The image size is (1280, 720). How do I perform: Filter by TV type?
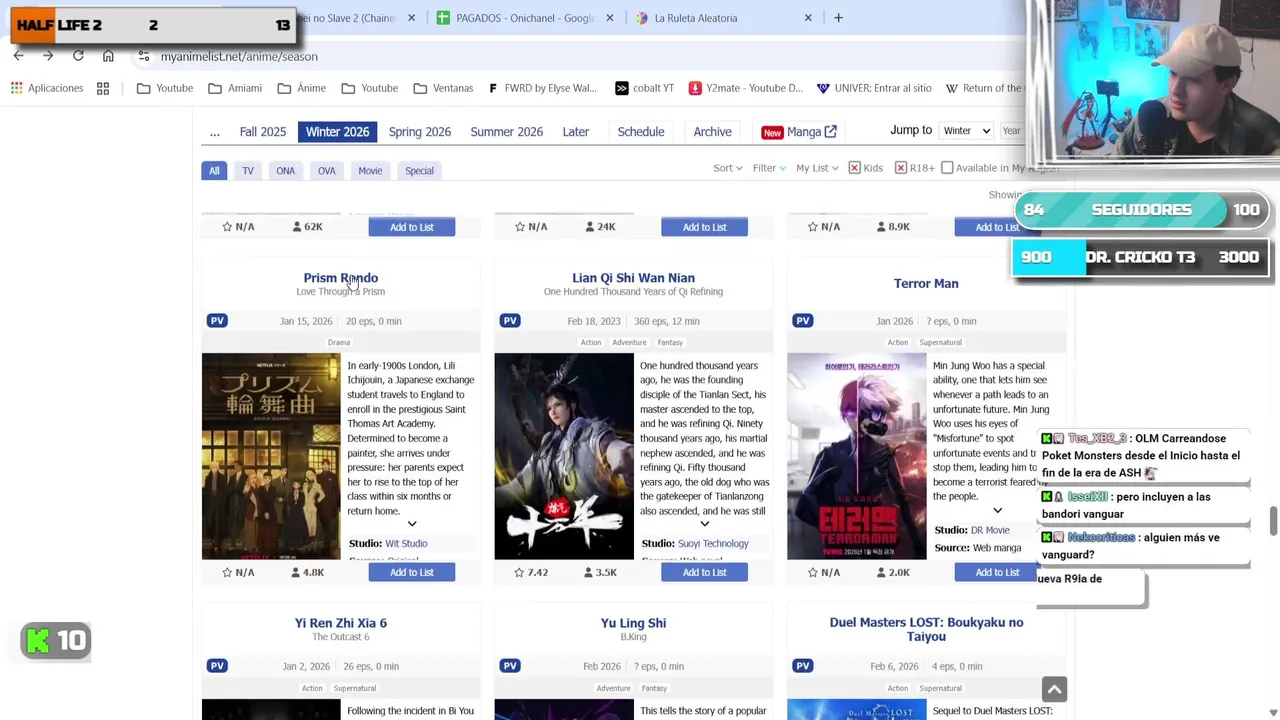(248, 171)
